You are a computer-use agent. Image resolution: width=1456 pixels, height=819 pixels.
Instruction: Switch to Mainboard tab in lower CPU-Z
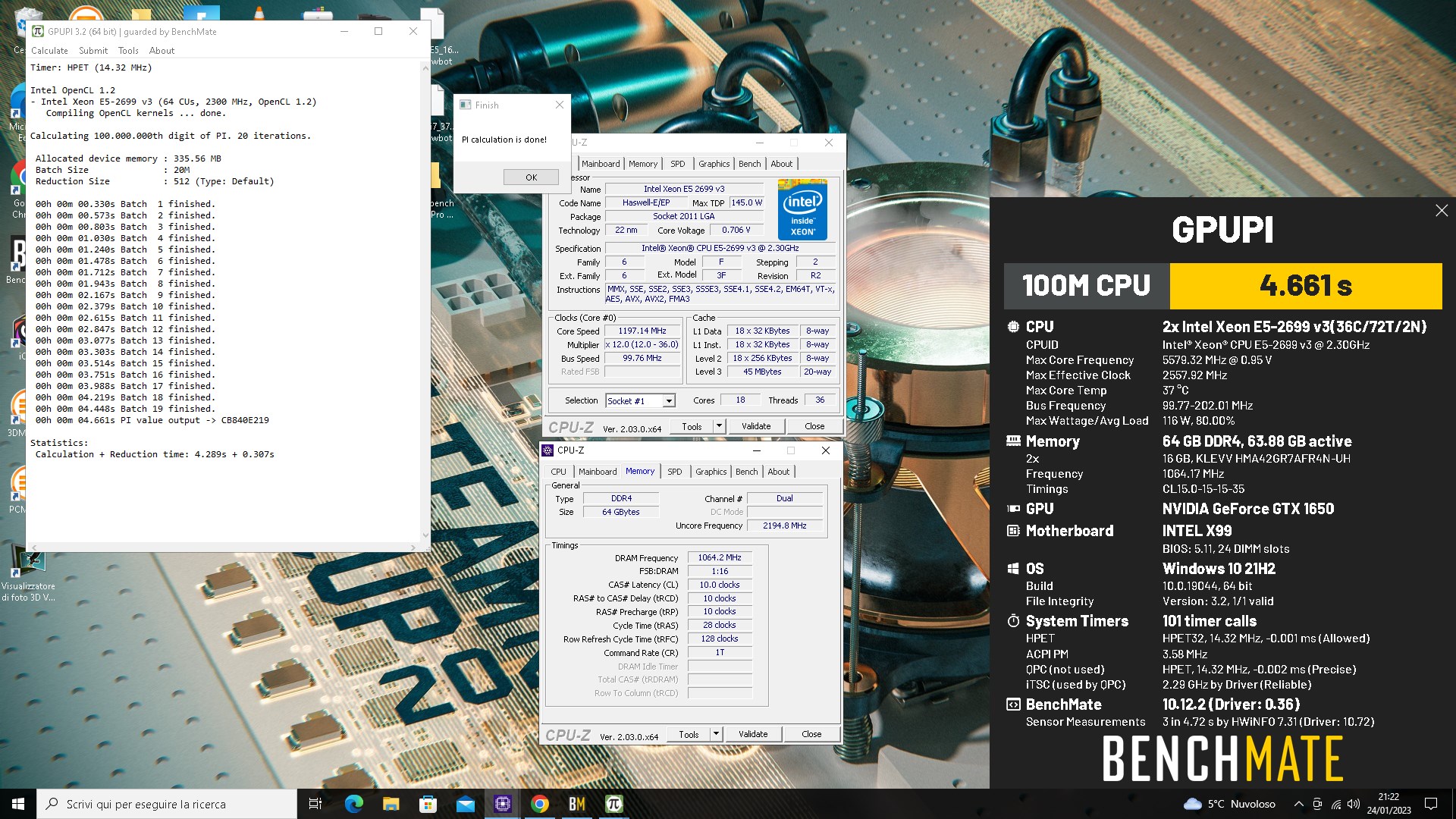coord(598,472)
